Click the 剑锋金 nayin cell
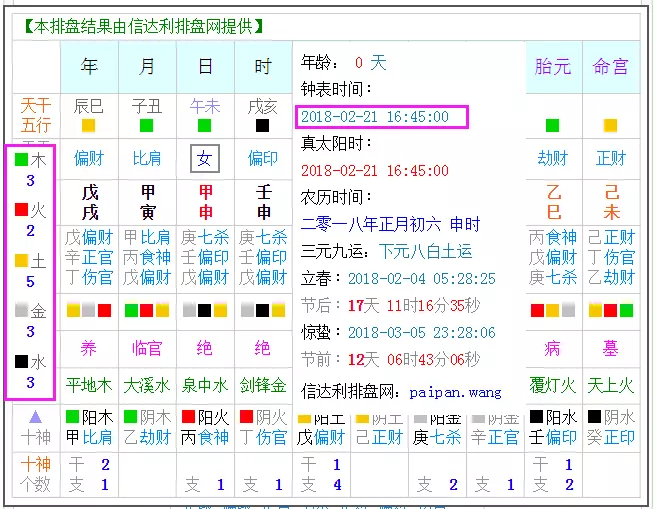The image size is (654, 509). [263, 386]
